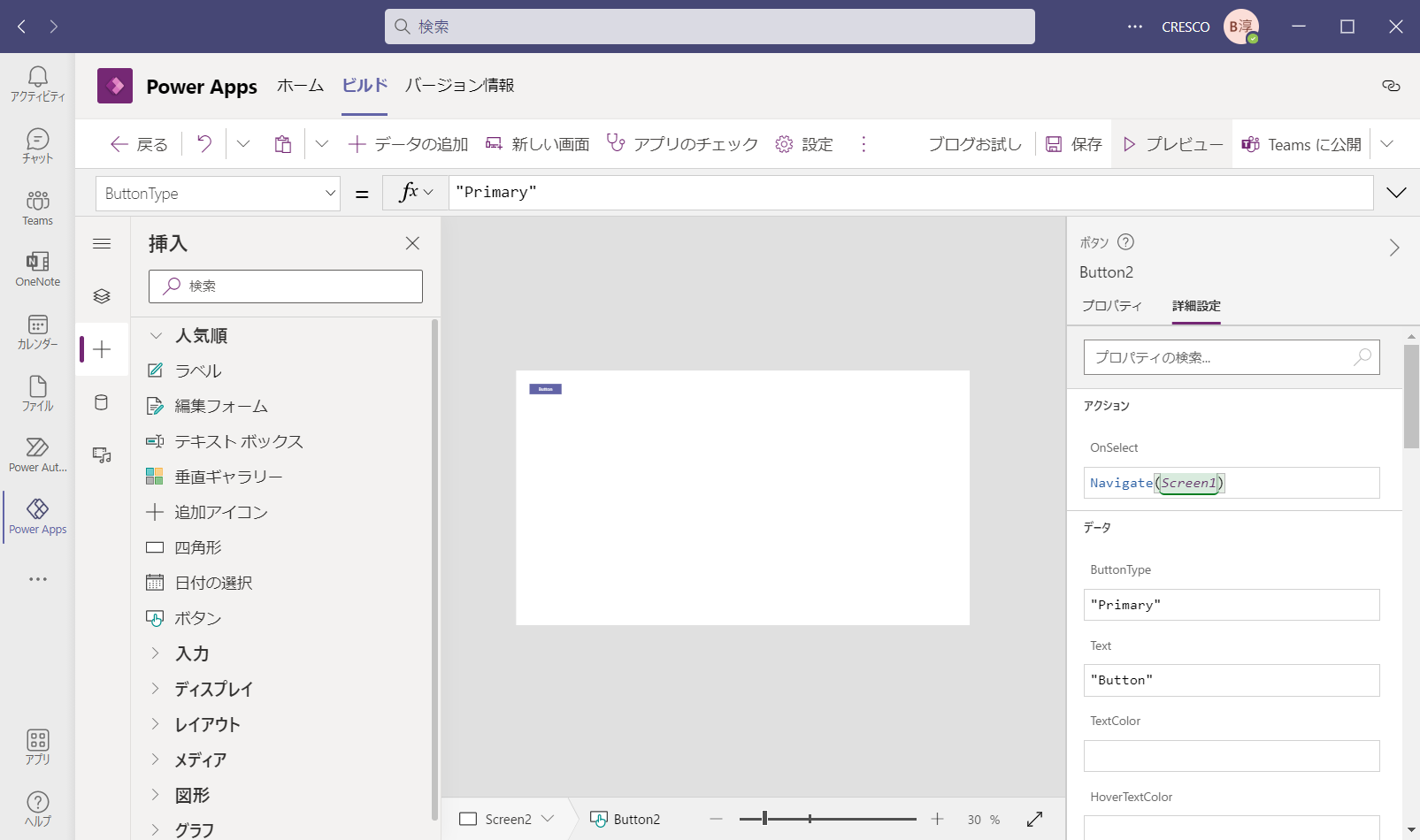Open the hamburger menu in the left rail
The width and height of the screenshot is (1420, 840).
tap(102, 243)
